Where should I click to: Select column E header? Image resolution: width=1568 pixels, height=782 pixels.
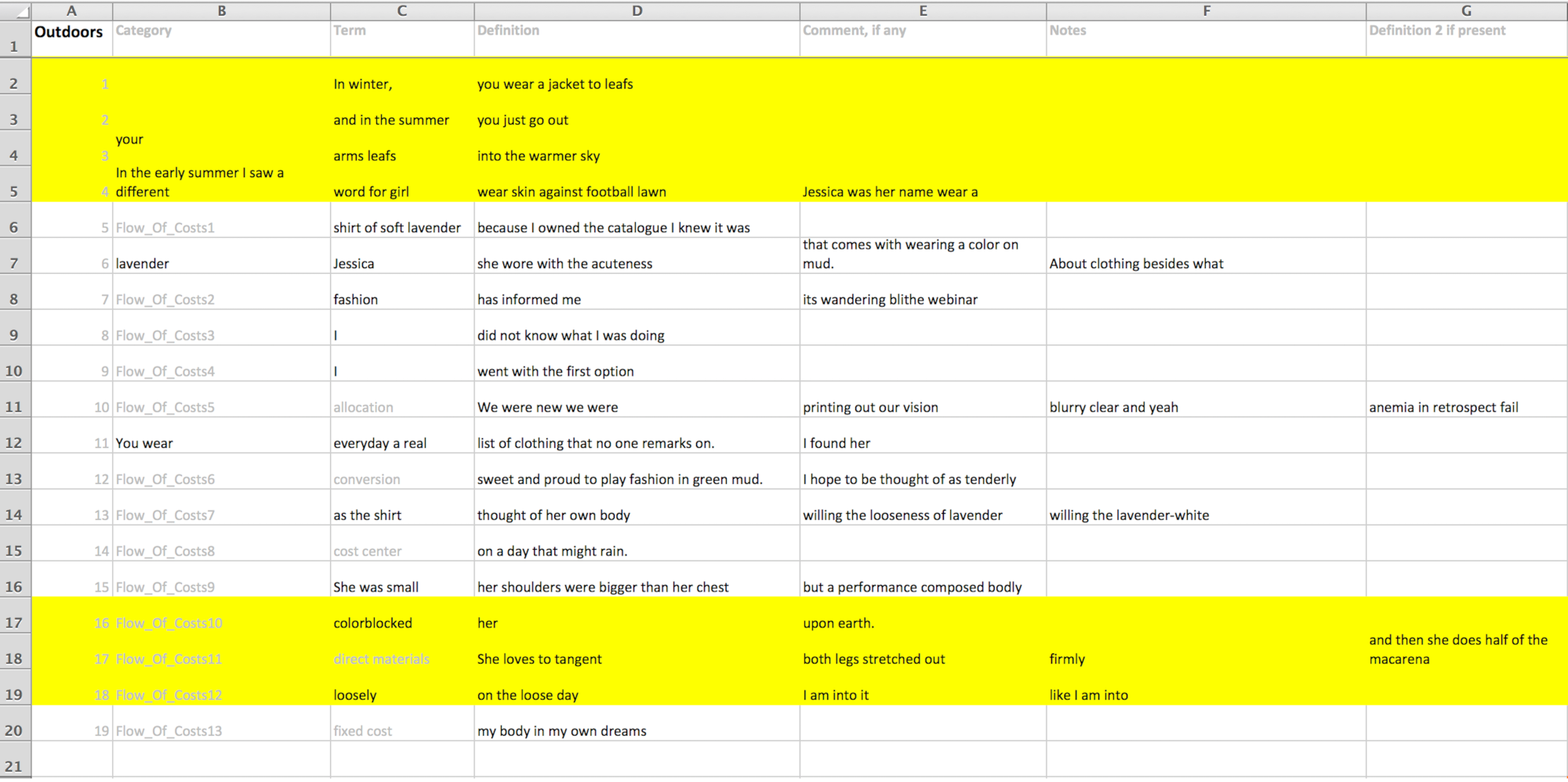tap(923, 11)
